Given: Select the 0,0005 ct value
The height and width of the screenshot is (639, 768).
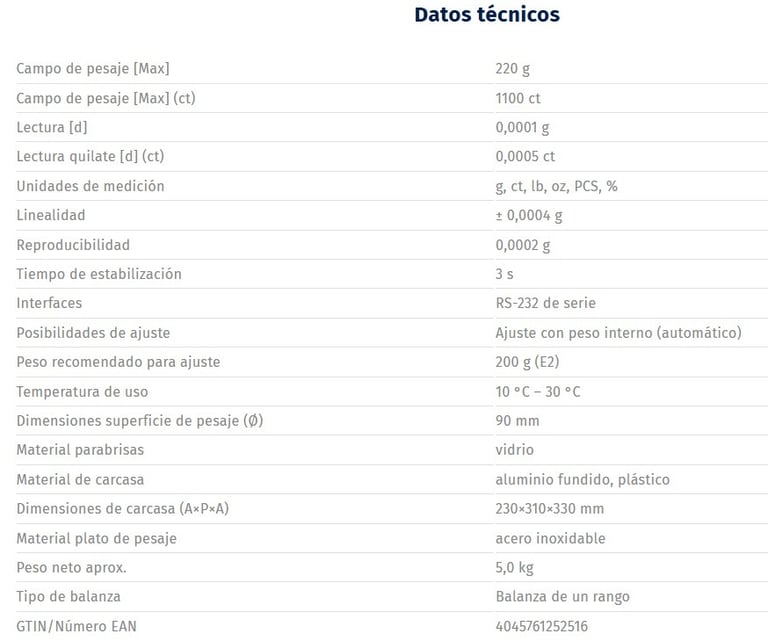Looking at the screenshot, I should pos(525,157).
